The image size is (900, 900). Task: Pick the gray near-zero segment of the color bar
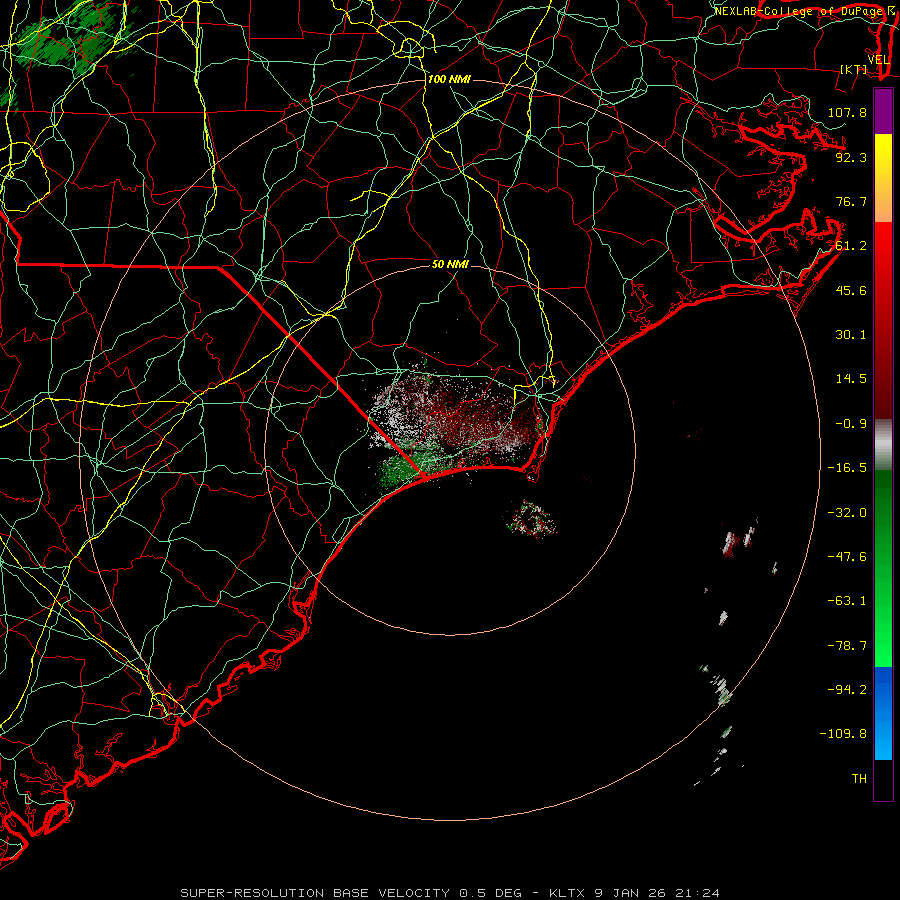pos(883,444)
